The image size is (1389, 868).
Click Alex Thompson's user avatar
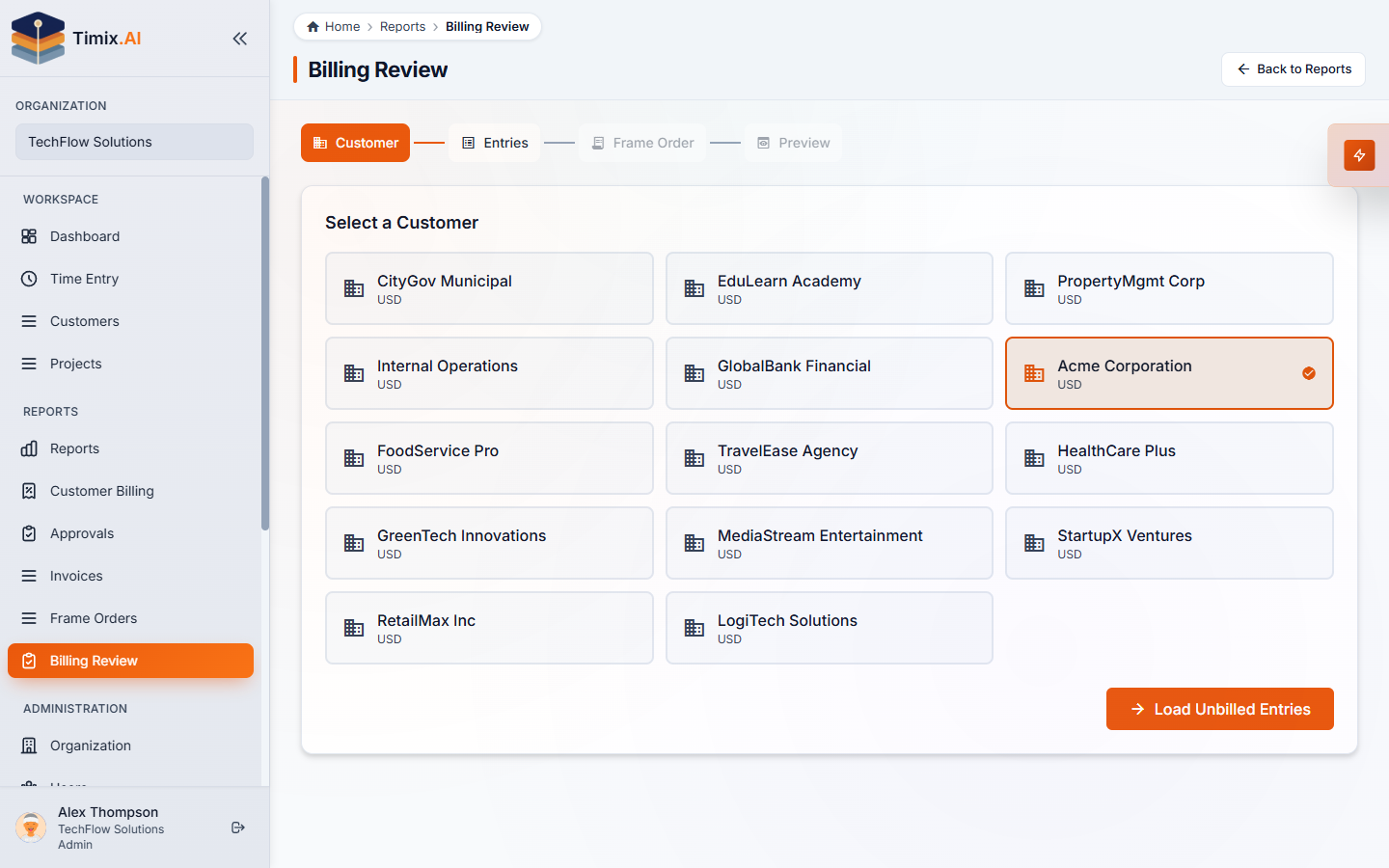(31, 827)
